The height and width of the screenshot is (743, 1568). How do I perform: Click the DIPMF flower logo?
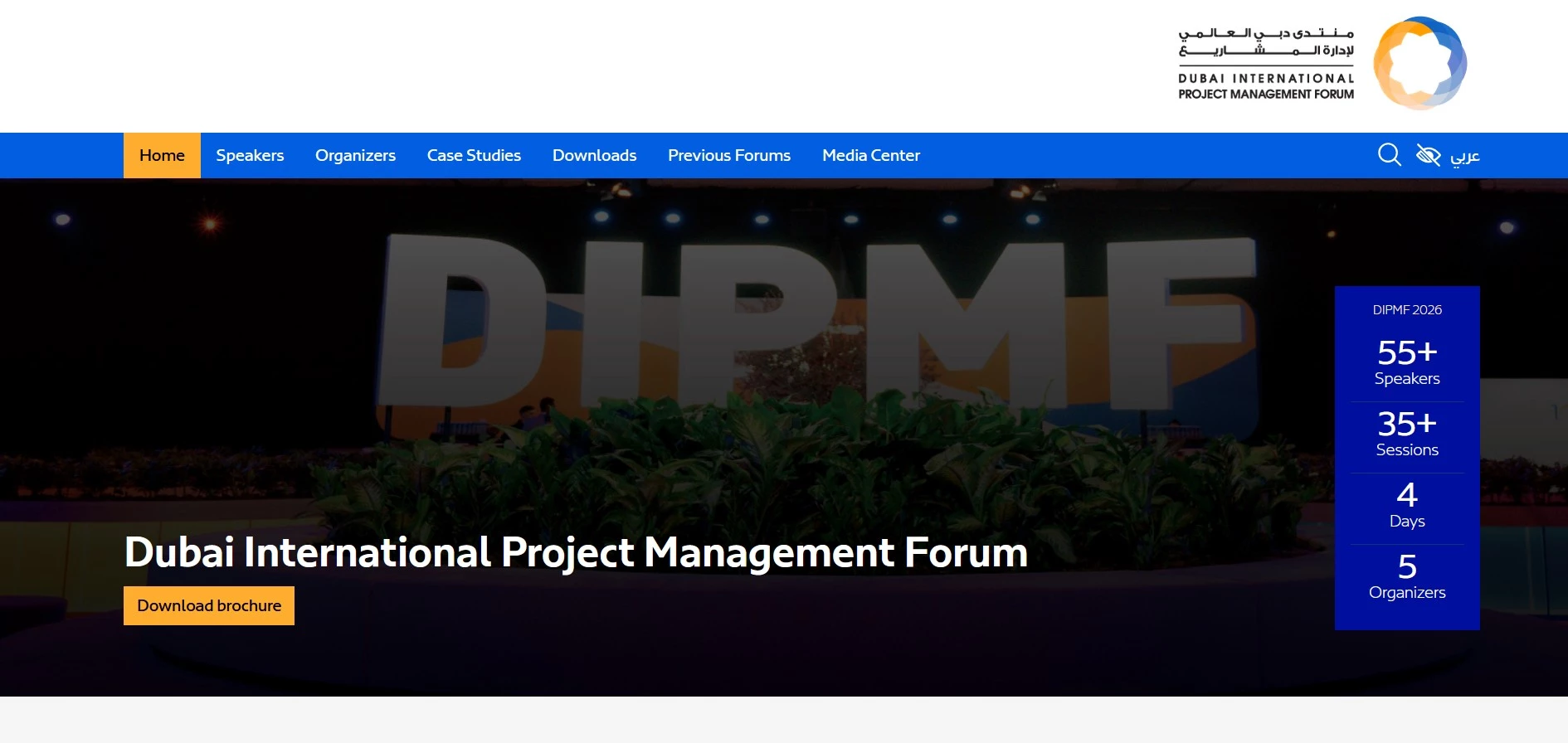click(1419, 63)
